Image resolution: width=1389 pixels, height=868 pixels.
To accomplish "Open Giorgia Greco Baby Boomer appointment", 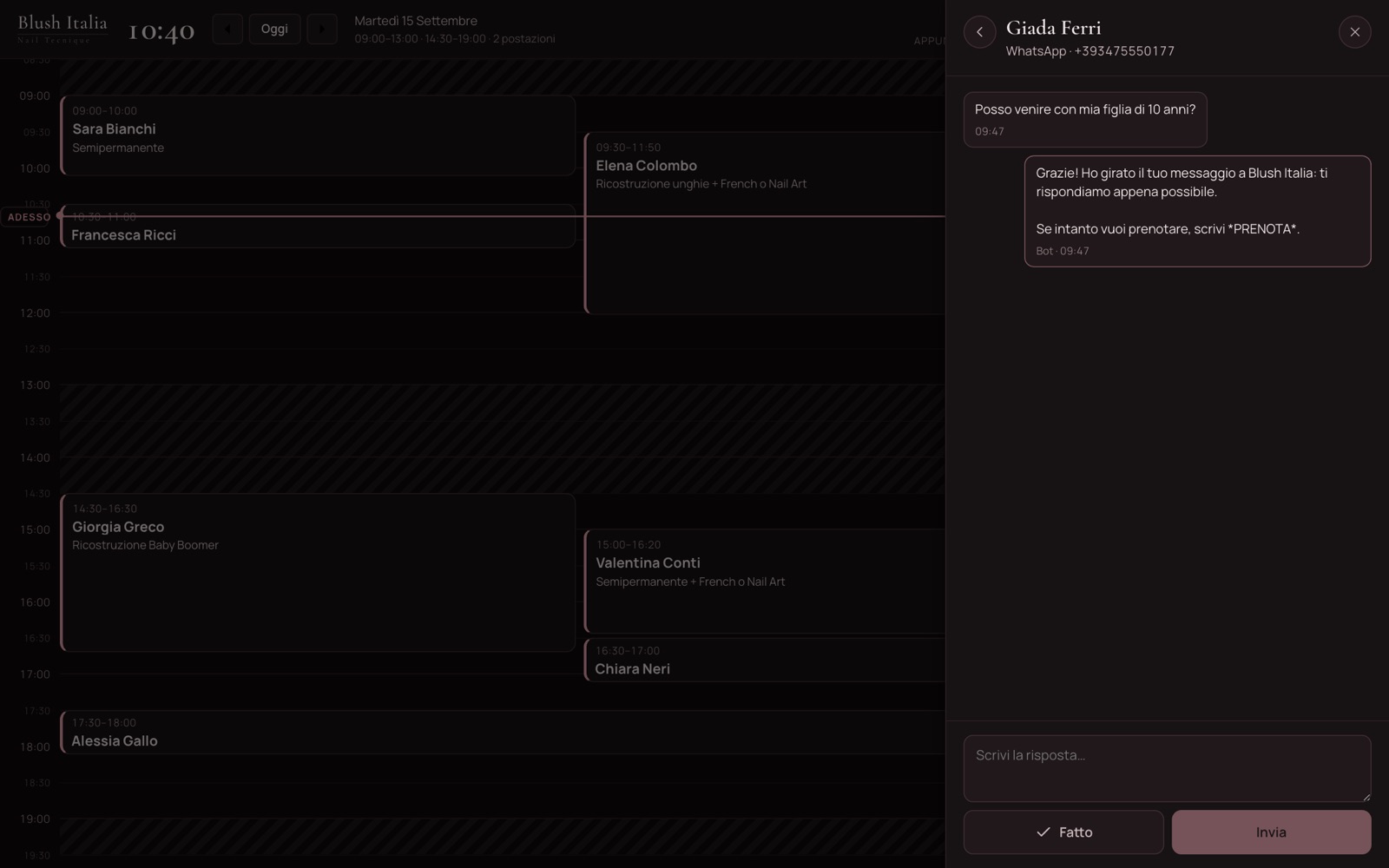I will (318, 573).
